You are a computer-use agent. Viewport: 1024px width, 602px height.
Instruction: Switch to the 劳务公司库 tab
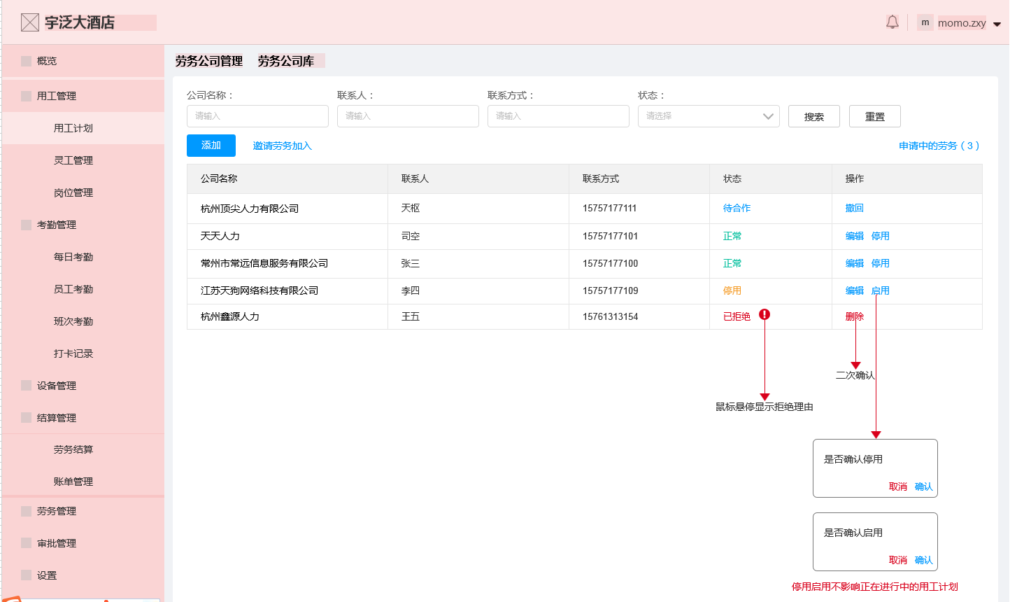[x=285, y=61]
